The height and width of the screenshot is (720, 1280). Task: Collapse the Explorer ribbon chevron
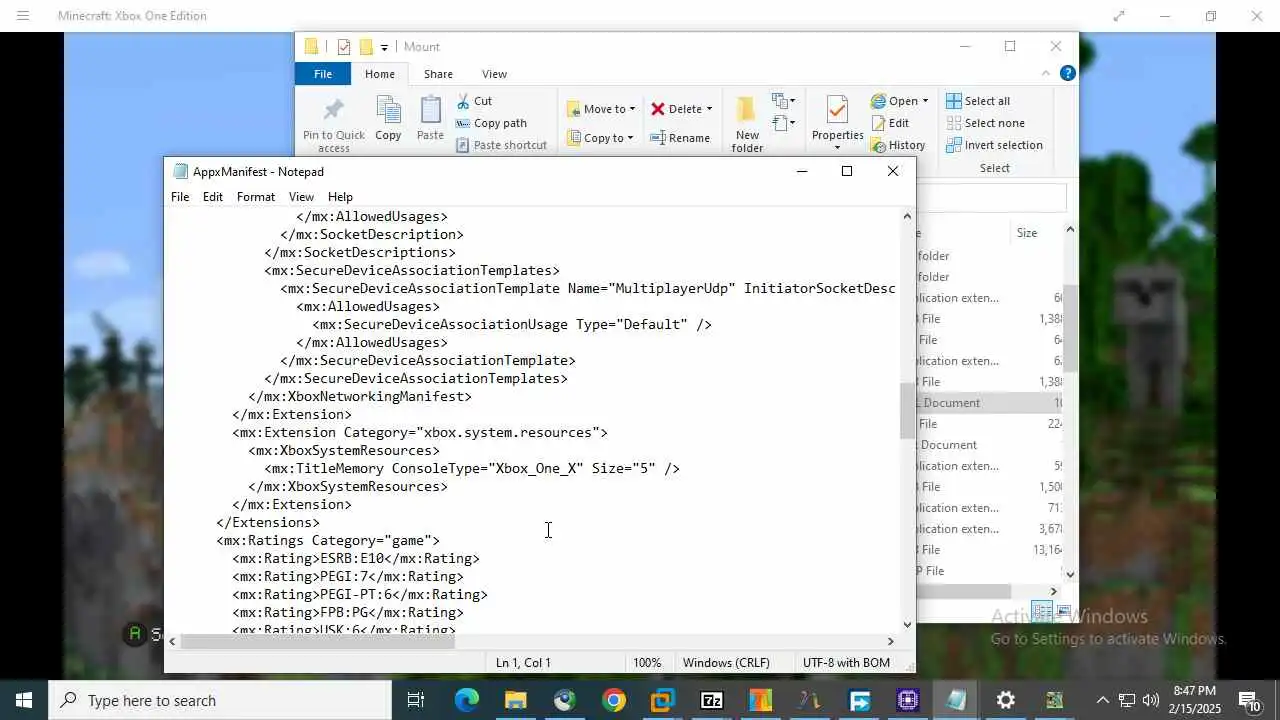click(x=1046, y=73)
